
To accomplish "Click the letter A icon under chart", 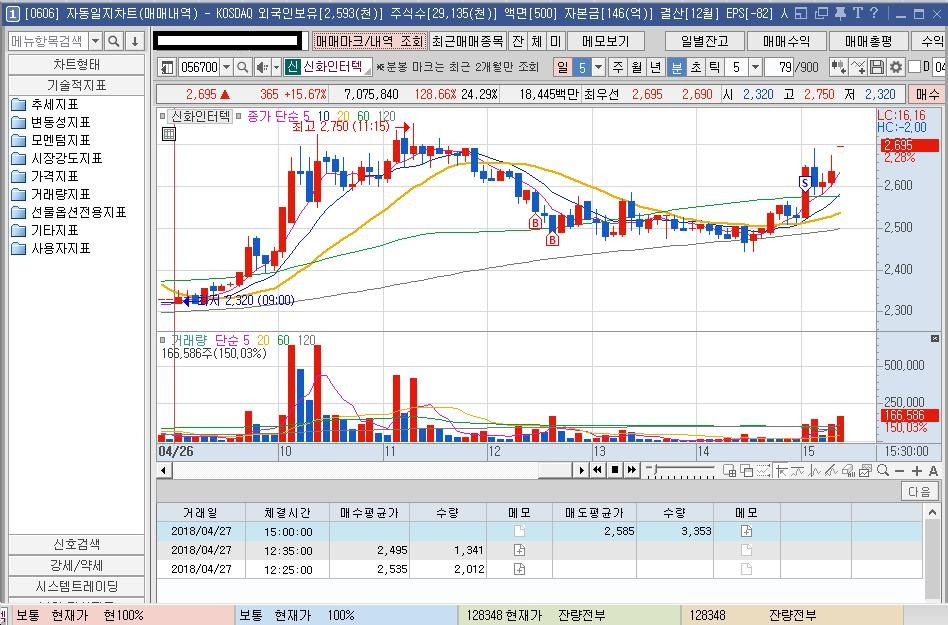I will click(933, 471).
